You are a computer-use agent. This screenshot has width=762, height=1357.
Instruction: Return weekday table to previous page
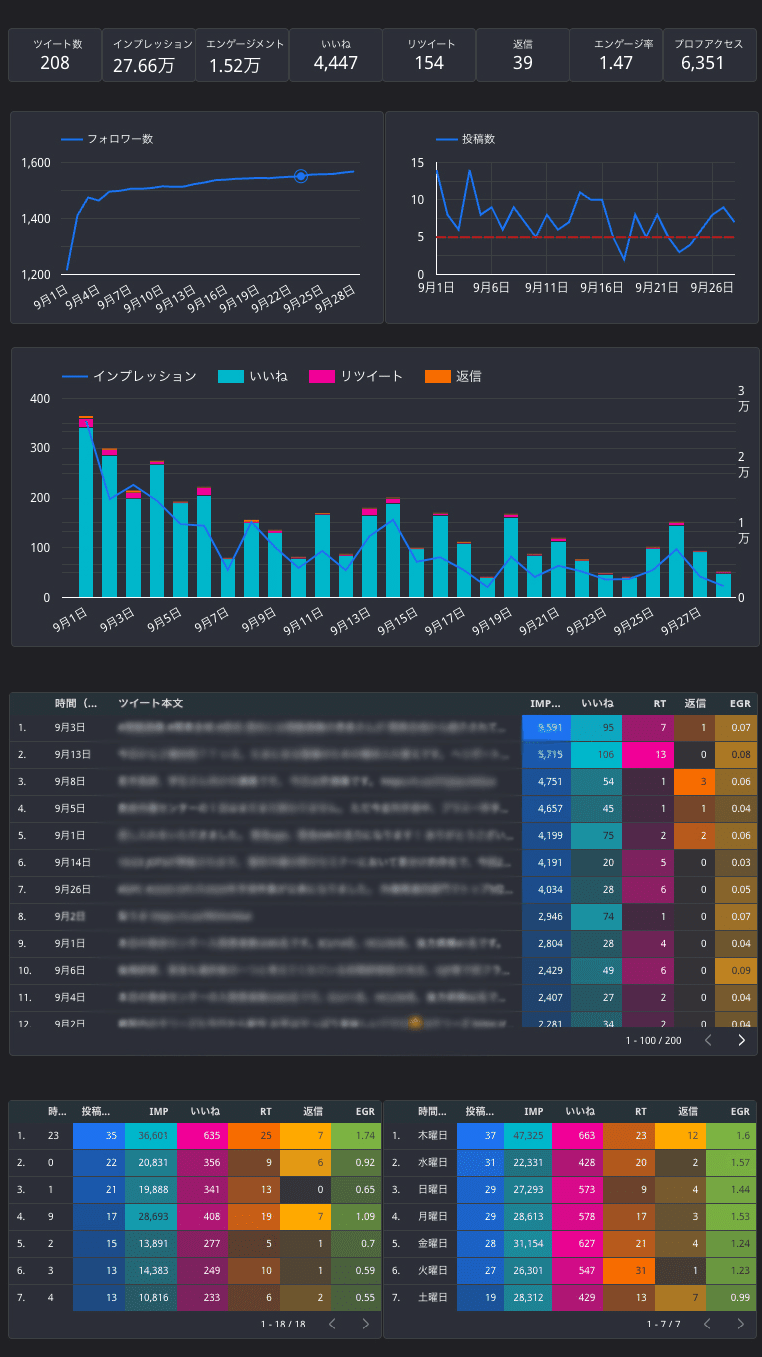[707, 1323]
